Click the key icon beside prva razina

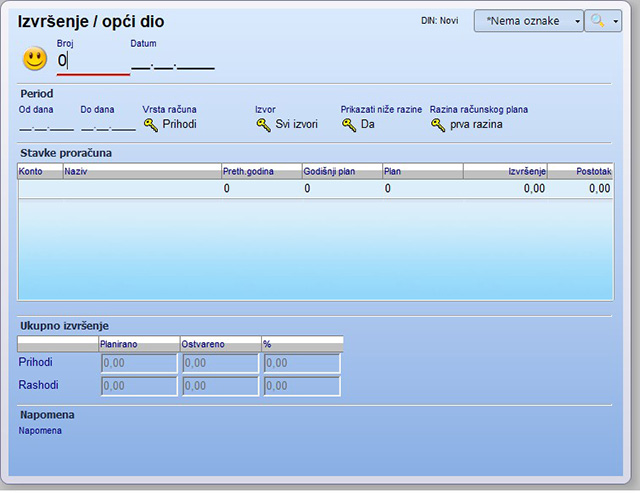438,125
